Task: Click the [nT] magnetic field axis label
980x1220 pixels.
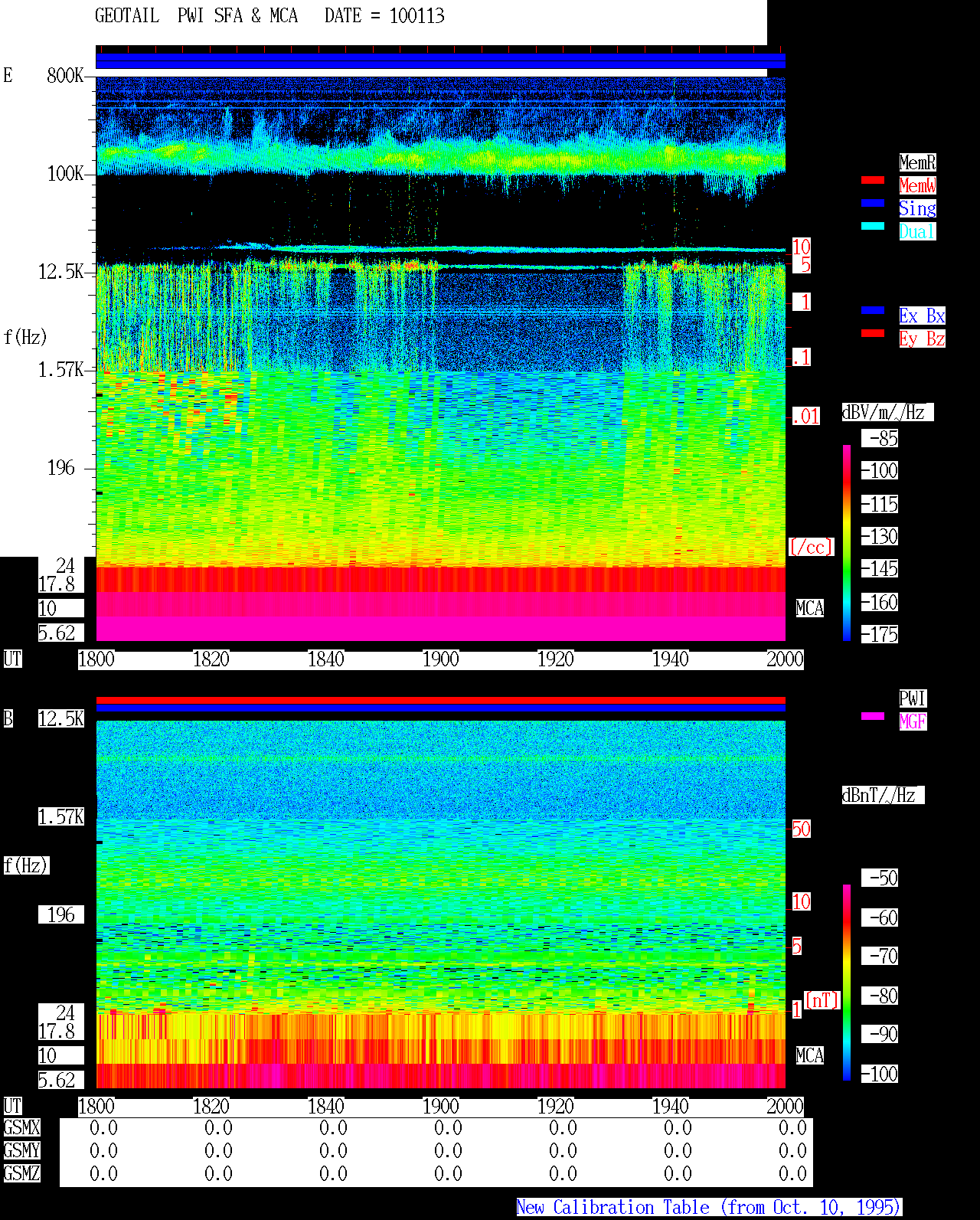Action: pyautogui.click(x=822, y=1000)
